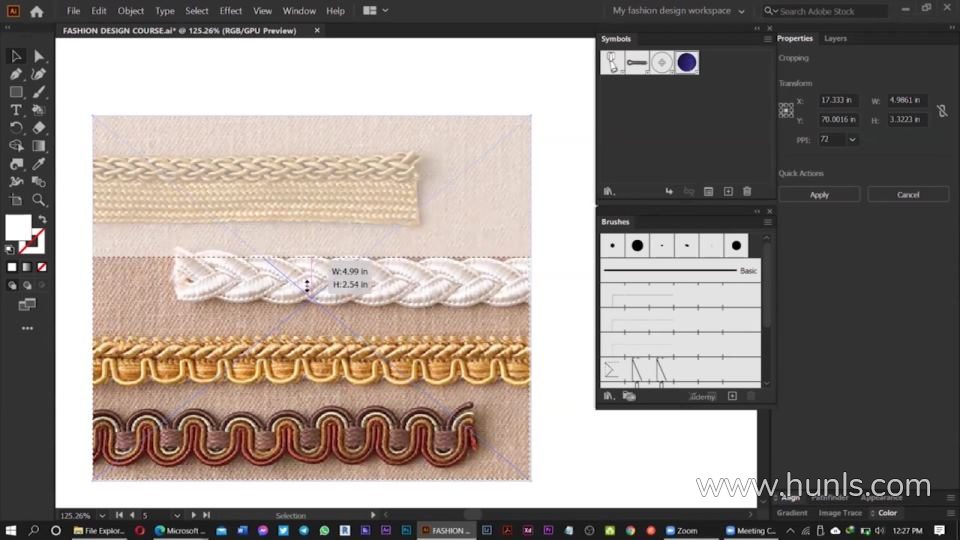Open the File menu
This screenshot has height=540, width=960.
point(73,11)
